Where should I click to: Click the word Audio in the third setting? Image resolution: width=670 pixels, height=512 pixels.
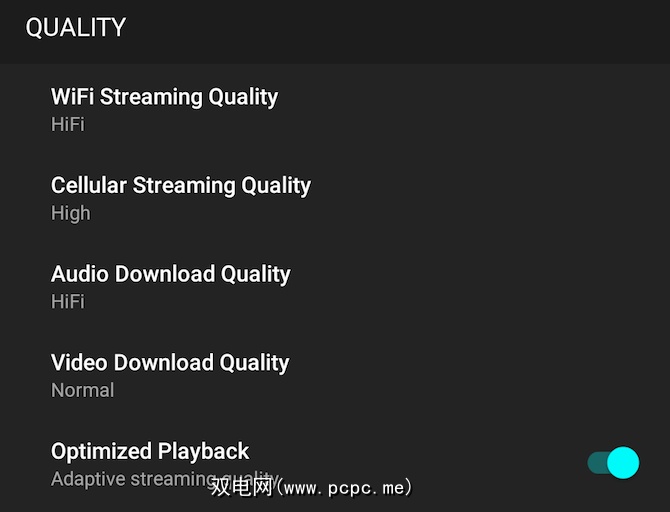pos(80,274)
